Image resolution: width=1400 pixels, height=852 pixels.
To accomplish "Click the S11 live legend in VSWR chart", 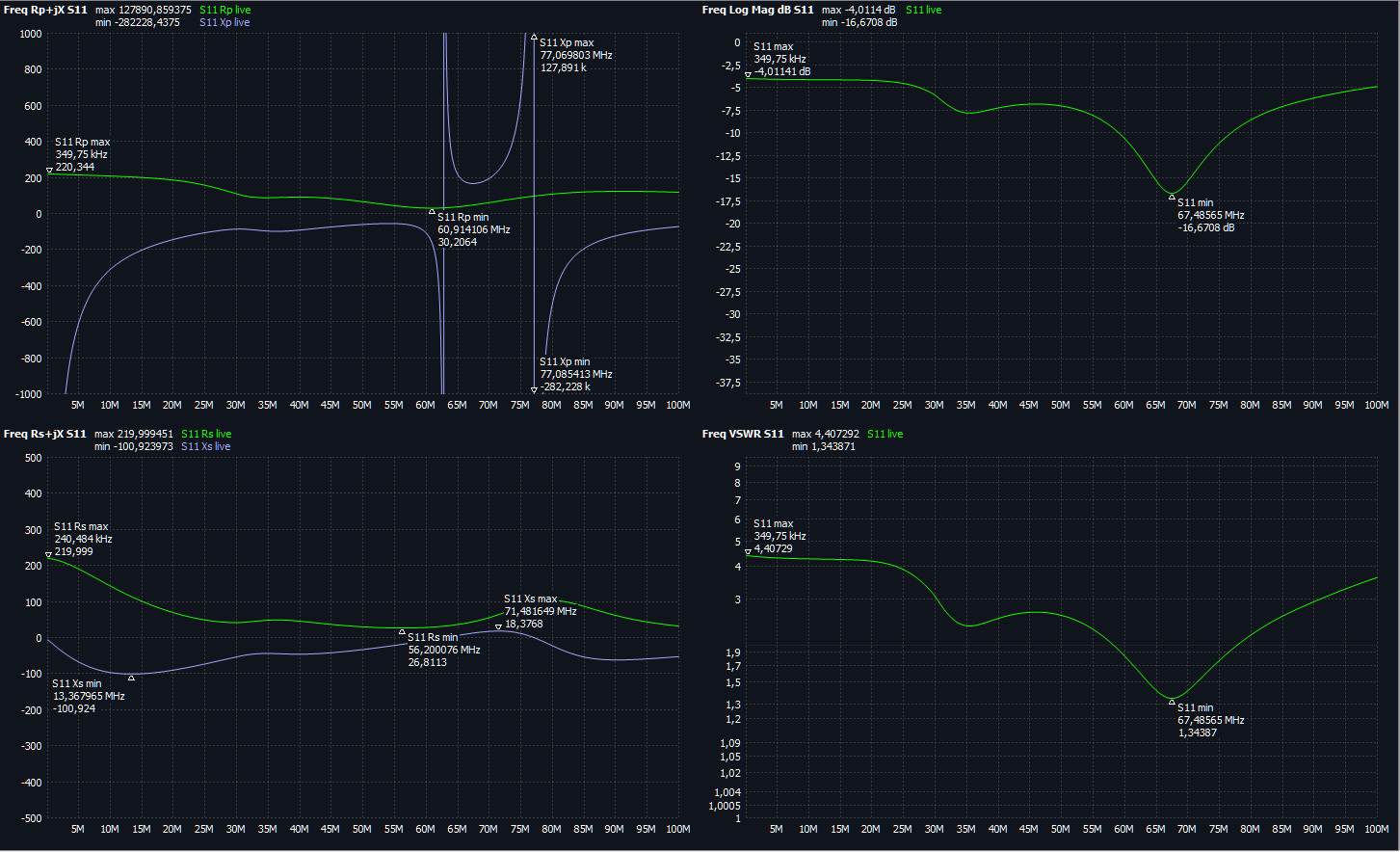I will coord(885,434).
